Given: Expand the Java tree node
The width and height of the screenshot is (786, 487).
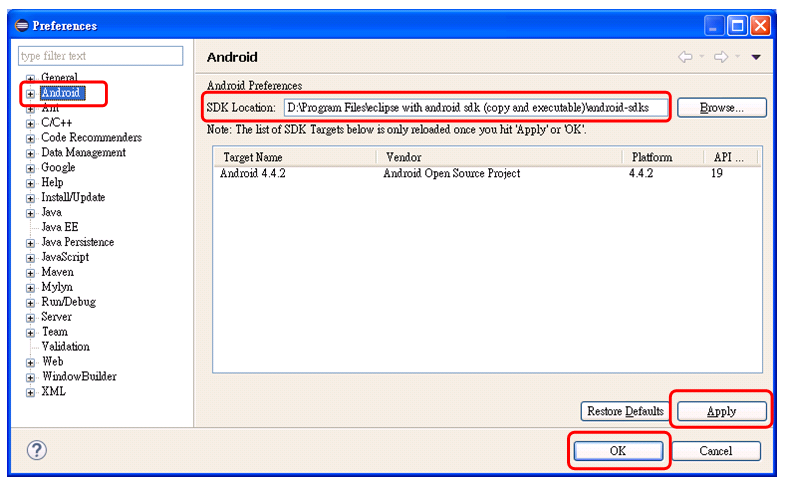Looking at the screenshot, I should [30, 213].
